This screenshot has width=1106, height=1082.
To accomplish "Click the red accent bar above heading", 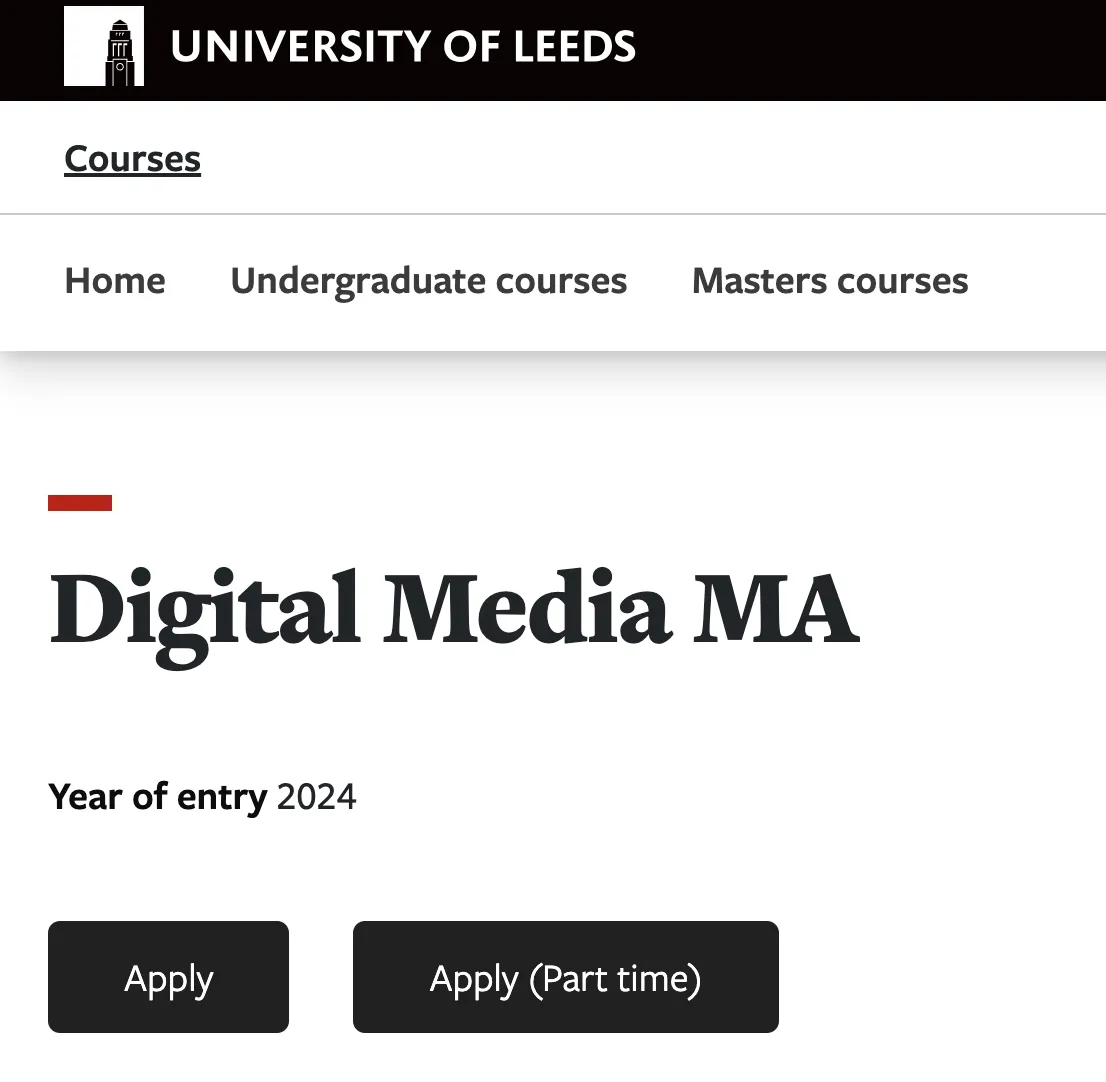I will [x=80, y=503].
